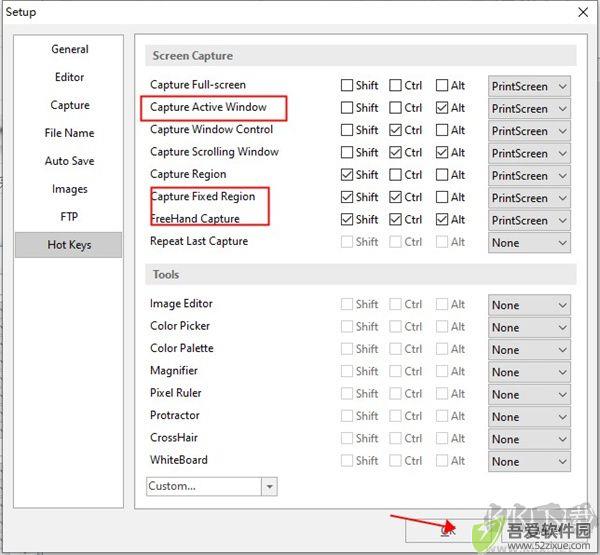Click the 'Magnifier' label
The height and width of the screenshot is (555, 600).
point(174,371)
